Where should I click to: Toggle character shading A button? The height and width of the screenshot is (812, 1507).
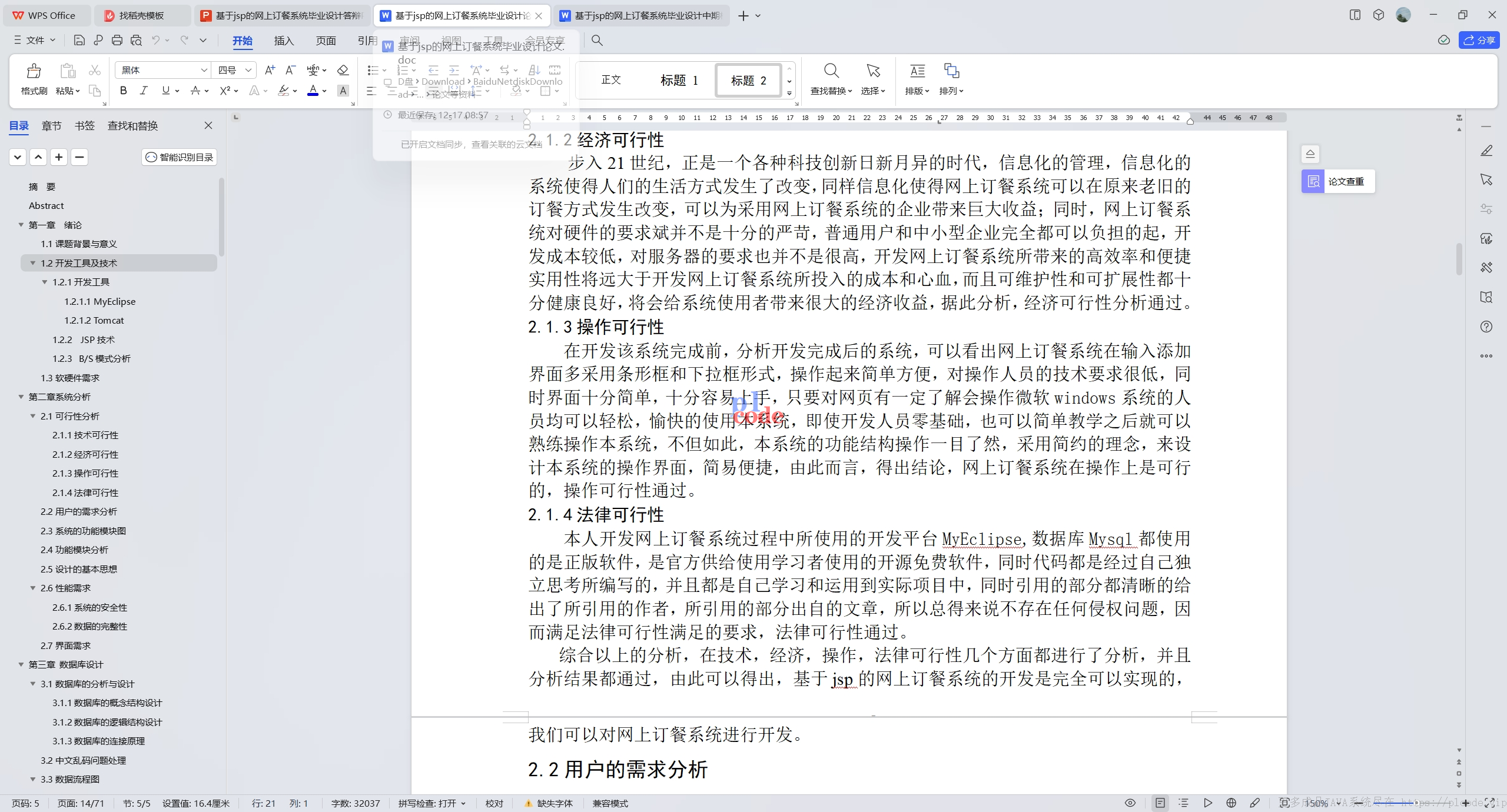click(x=343, y=90)
